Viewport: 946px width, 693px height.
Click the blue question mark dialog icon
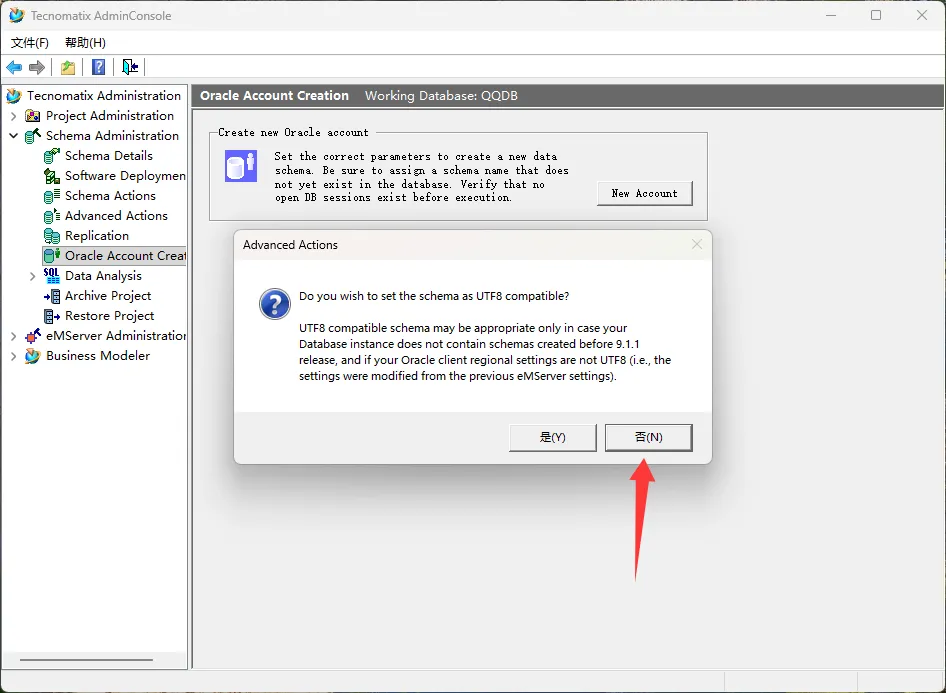[275, 303]
